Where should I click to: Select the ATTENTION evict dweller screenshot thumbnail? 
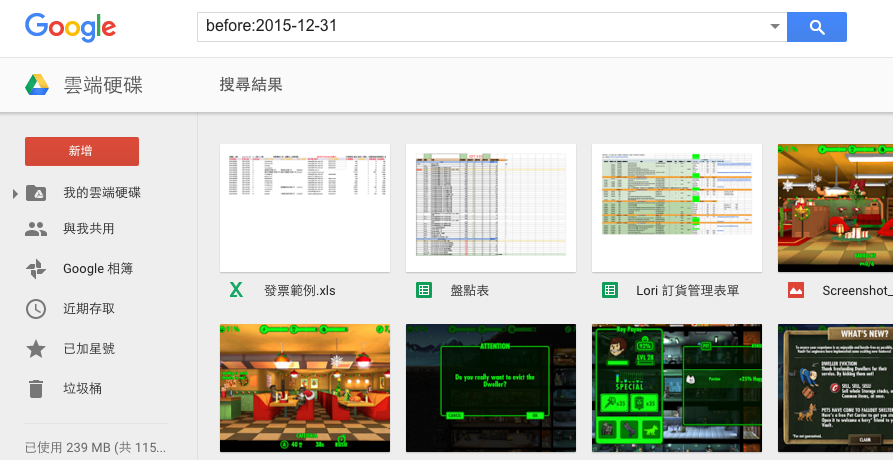click(491, 388)
